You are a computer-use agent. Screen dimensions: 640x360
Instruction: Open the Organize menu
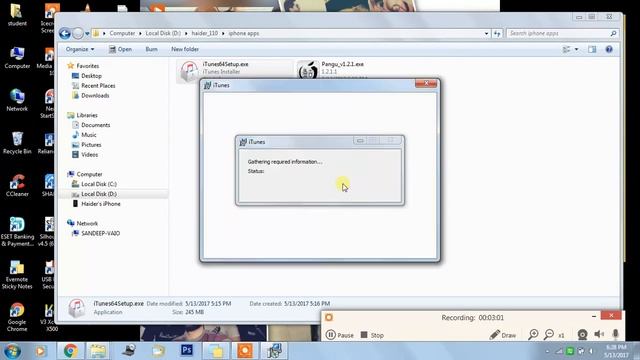(80, 49)
